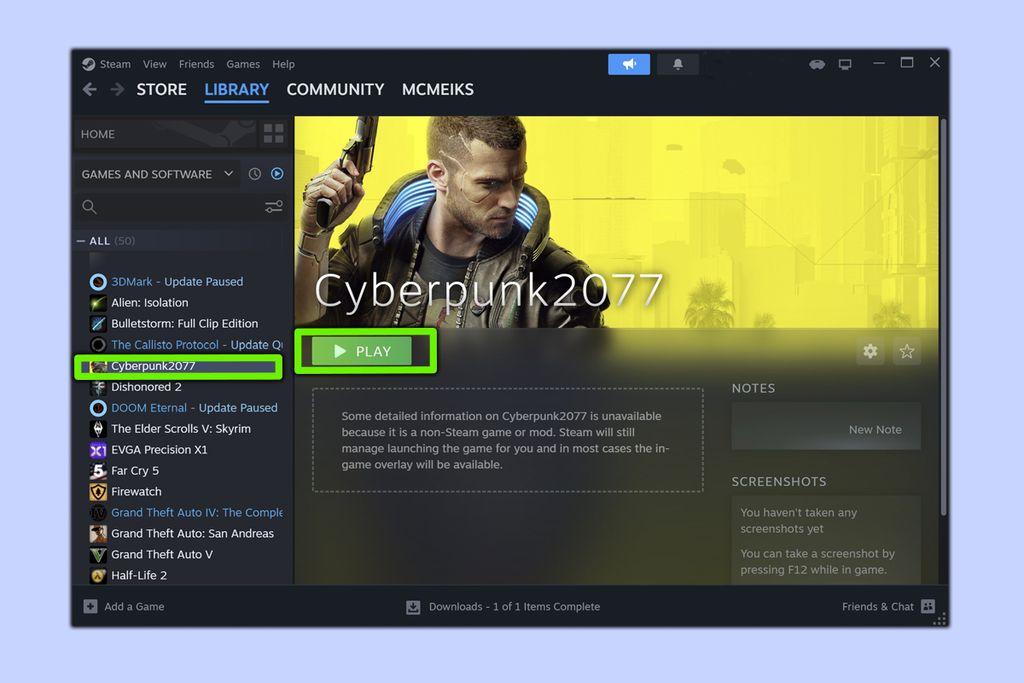The height and width of the screenshot is (683, 1024).
Task: Open the advanced filter sliders control
Action: point(273,207)
